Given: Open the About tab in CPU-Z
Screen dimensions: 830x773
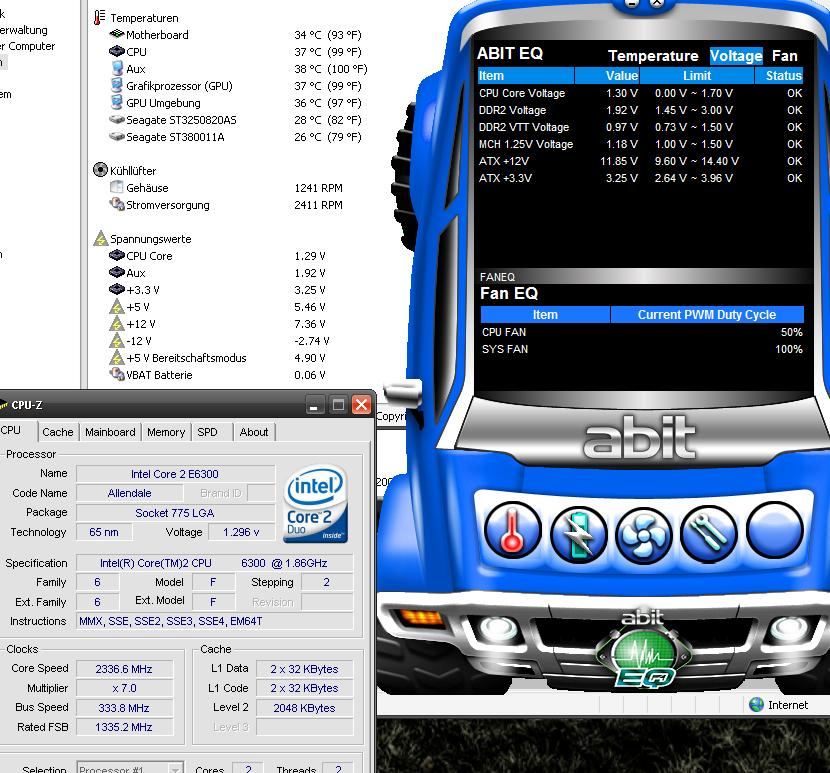Looking at the screenshot, I should [254, 432].
